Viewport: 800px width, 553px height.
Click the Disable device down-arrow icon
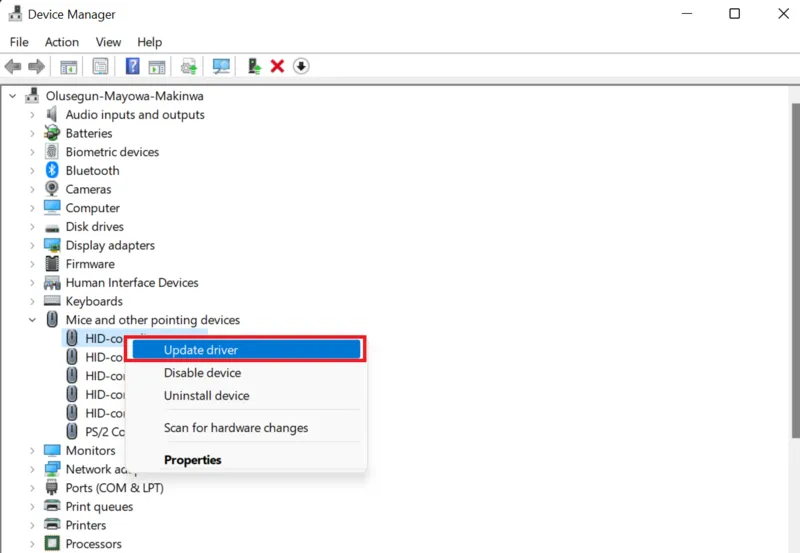[301, 66]
